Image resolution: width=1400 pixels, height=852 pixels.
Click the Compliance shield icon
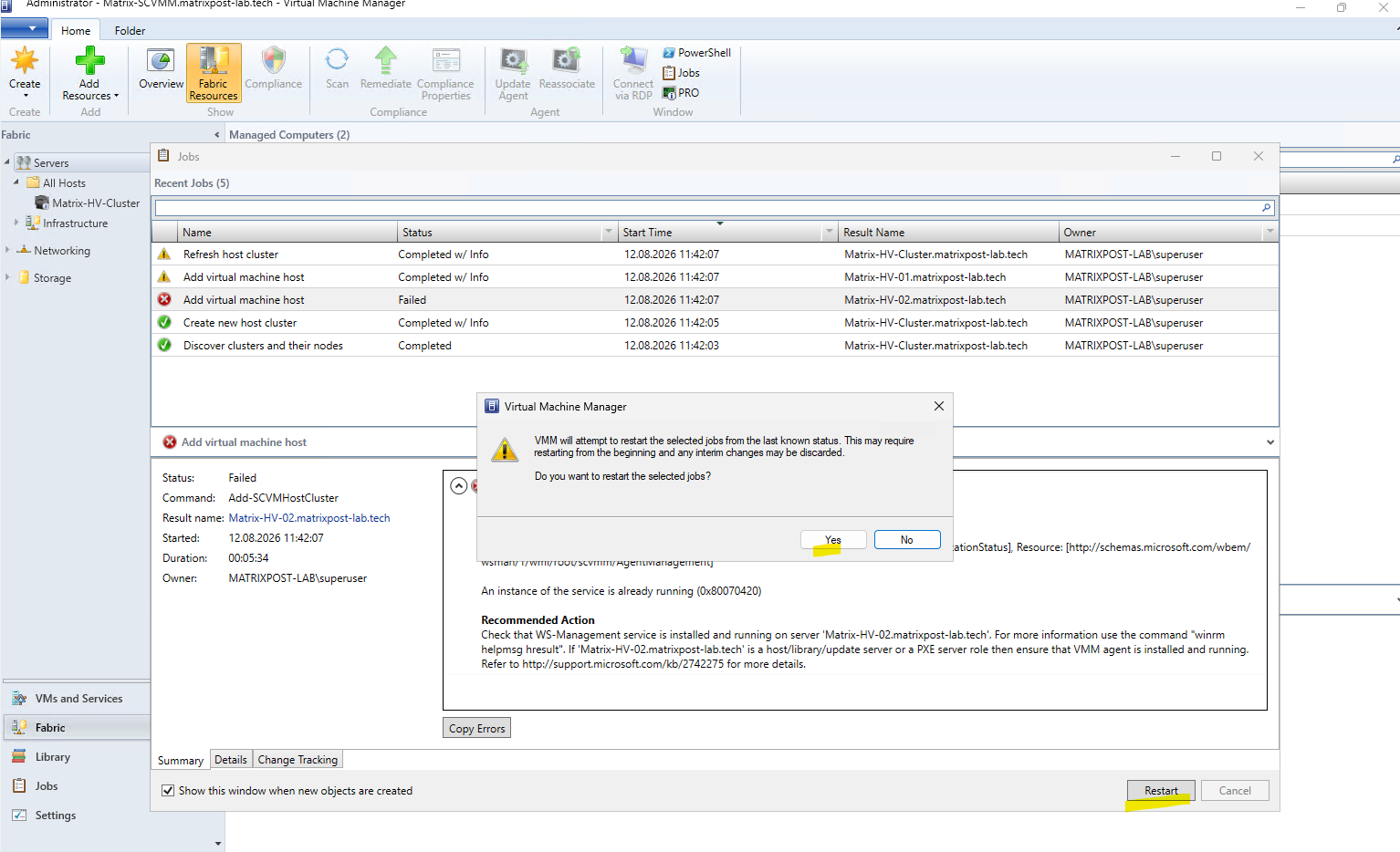point(273,62)
